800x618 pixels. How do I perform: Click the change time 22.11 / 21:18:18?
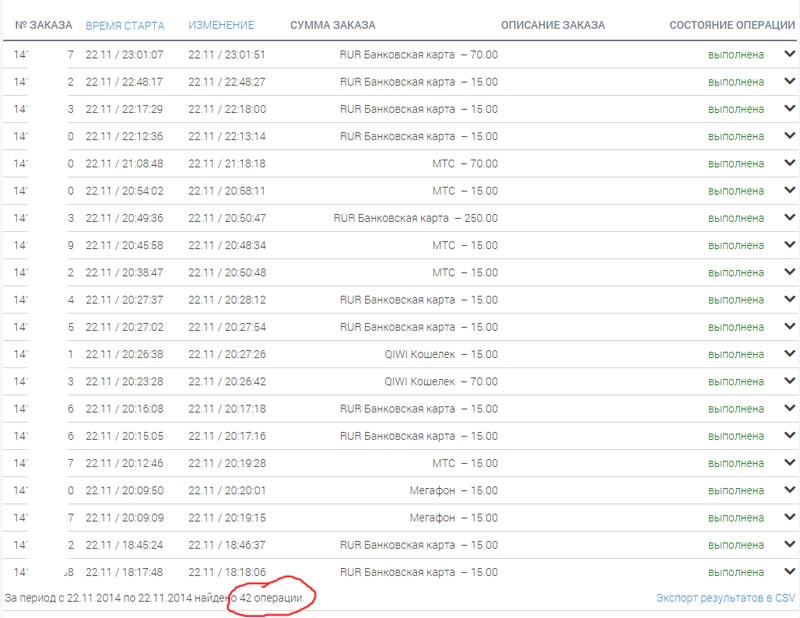pos(227,163)
